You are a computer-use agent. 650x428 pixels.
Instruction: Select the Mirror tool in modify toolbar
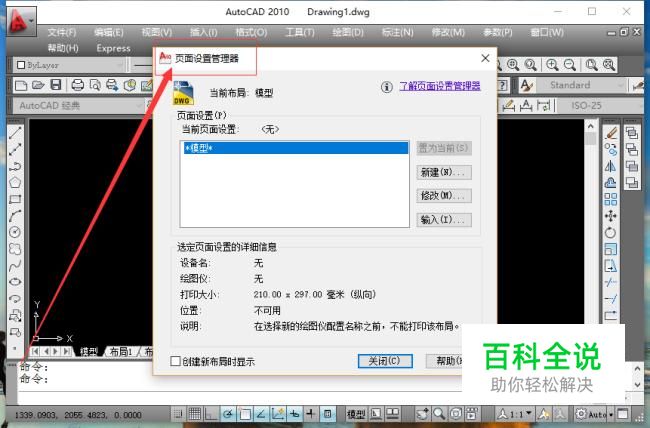pos(611,166)
